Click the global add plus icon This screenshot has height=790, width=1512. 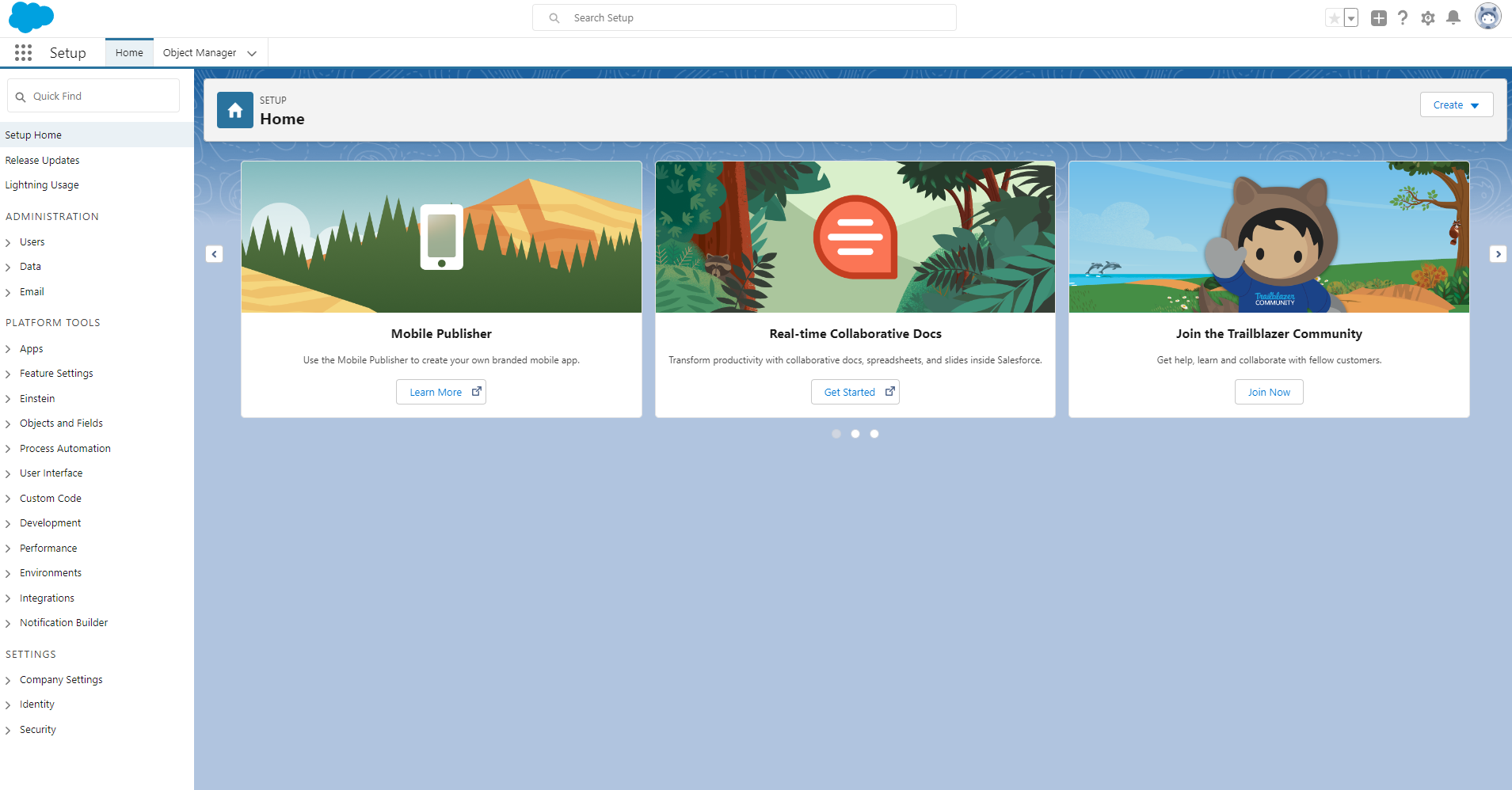pos(1379,17)
